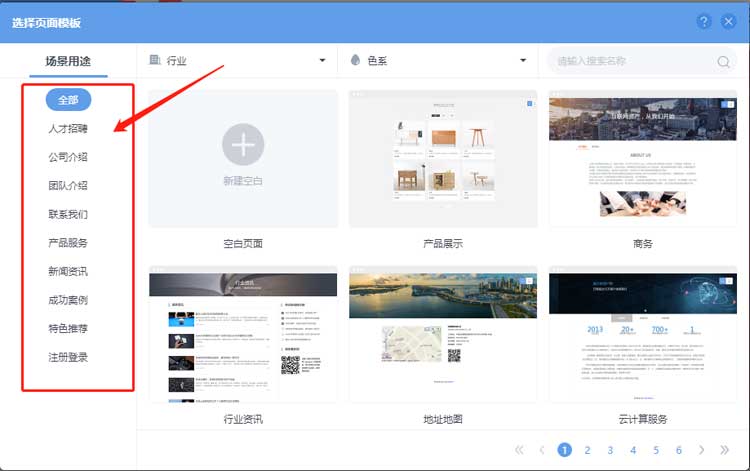The height and width of the screenshot is (471, 750).
Task: Select the 场景用途 tab
Action: click(68, 61)
